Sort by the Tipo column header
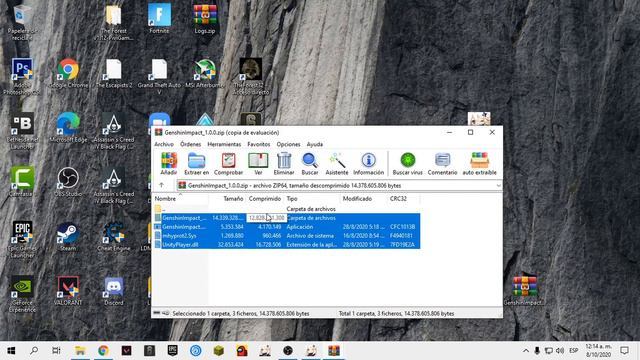The image size is (640, 360). (312, 199)
